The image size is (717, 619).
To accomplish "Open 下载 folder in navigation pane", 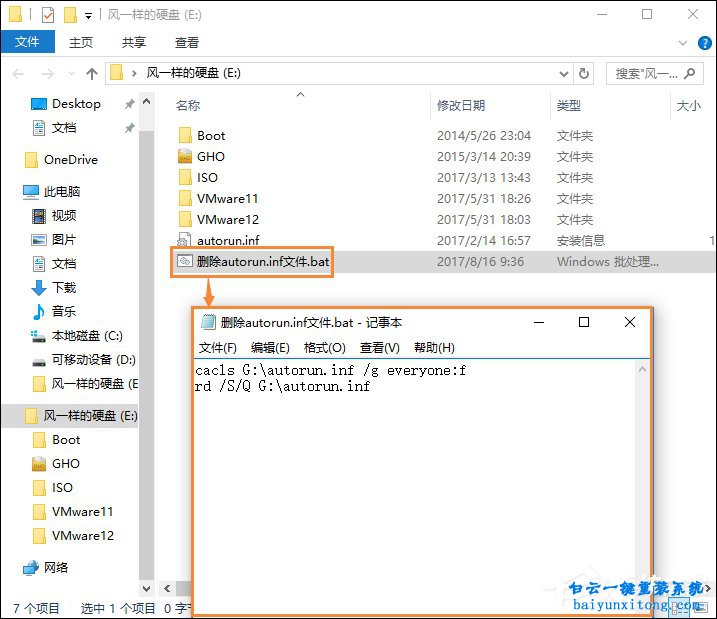I will tap(64, 288).
